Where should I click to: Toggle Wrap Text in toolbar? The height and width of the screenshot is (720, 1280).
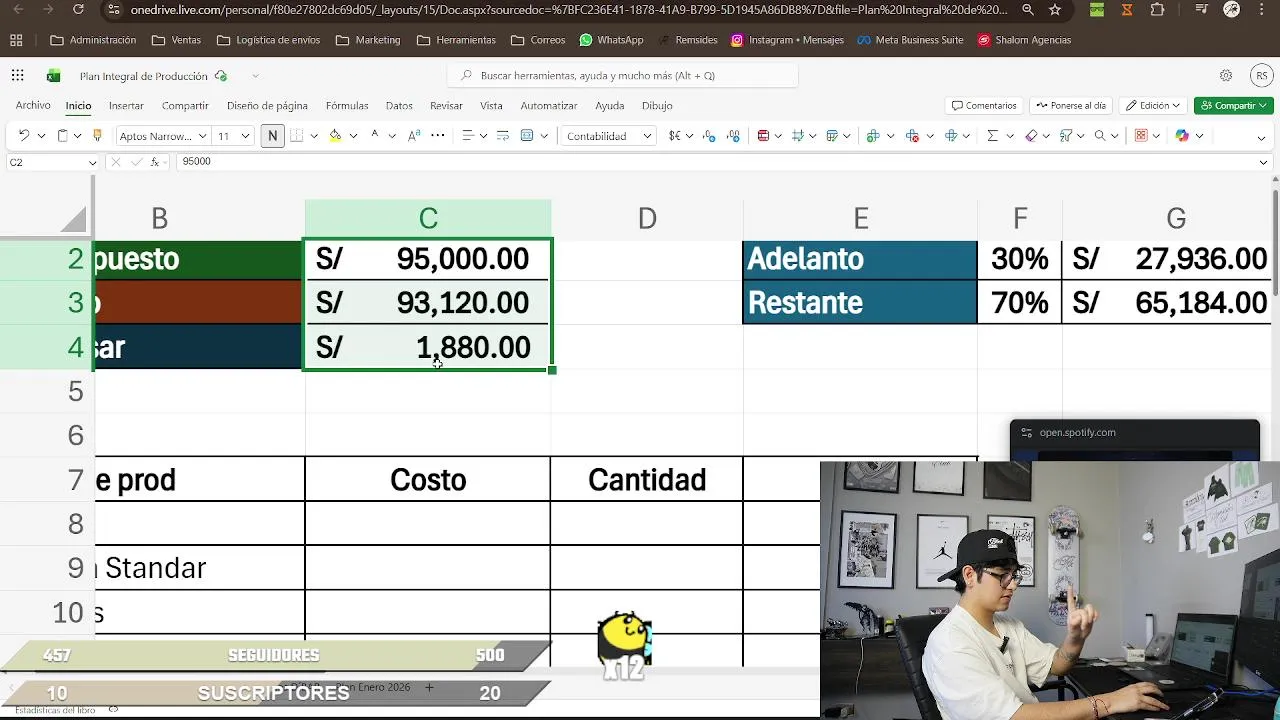point(503,136)
